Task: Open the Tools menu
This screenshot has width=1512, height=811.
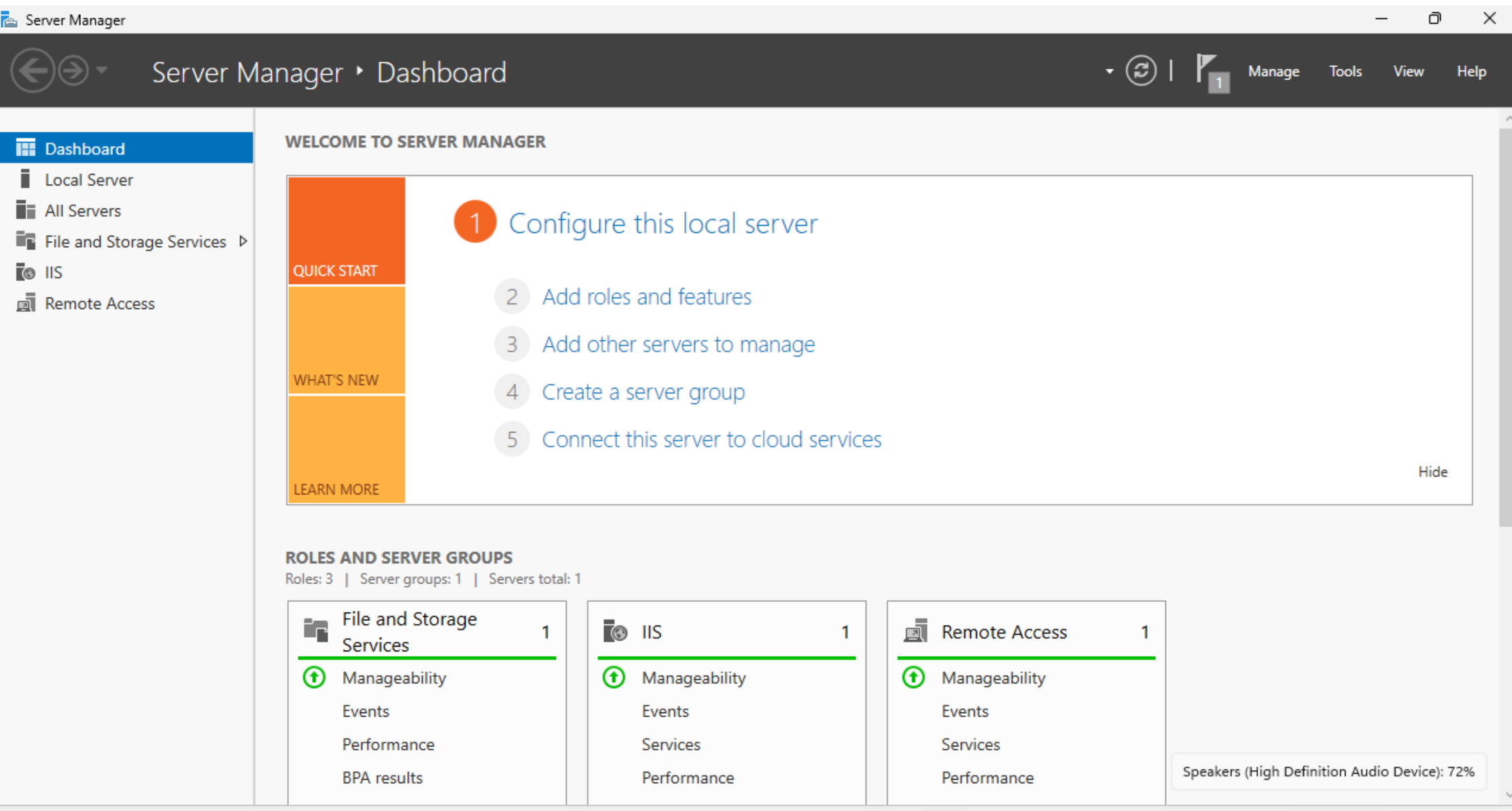Action: coord(1345,71)
